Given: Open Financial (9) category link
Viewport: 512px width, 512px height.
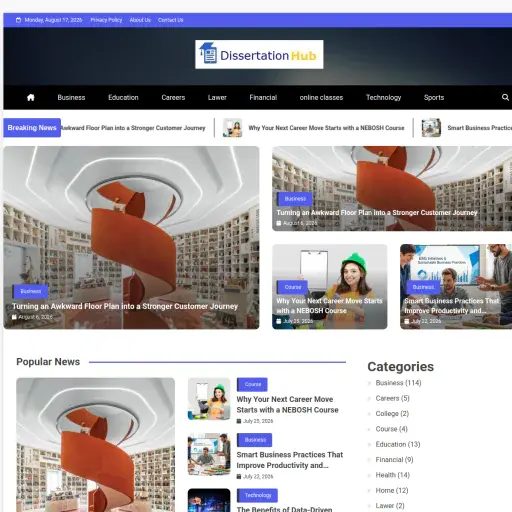Looking at the screenshot, I should tap(394, 460).
